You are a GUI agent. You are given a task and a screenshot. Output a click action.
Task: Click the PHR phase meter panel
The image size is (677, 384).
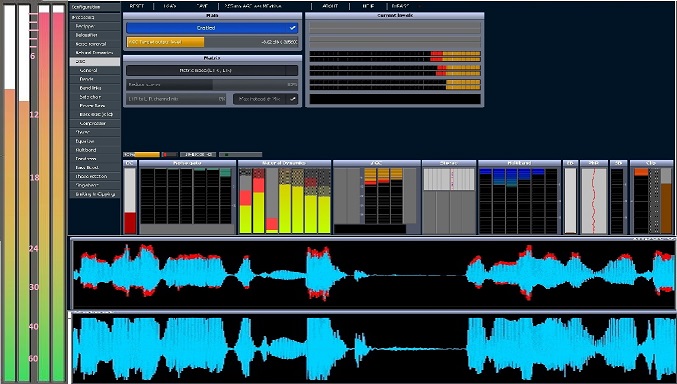[x=594, y=197]
